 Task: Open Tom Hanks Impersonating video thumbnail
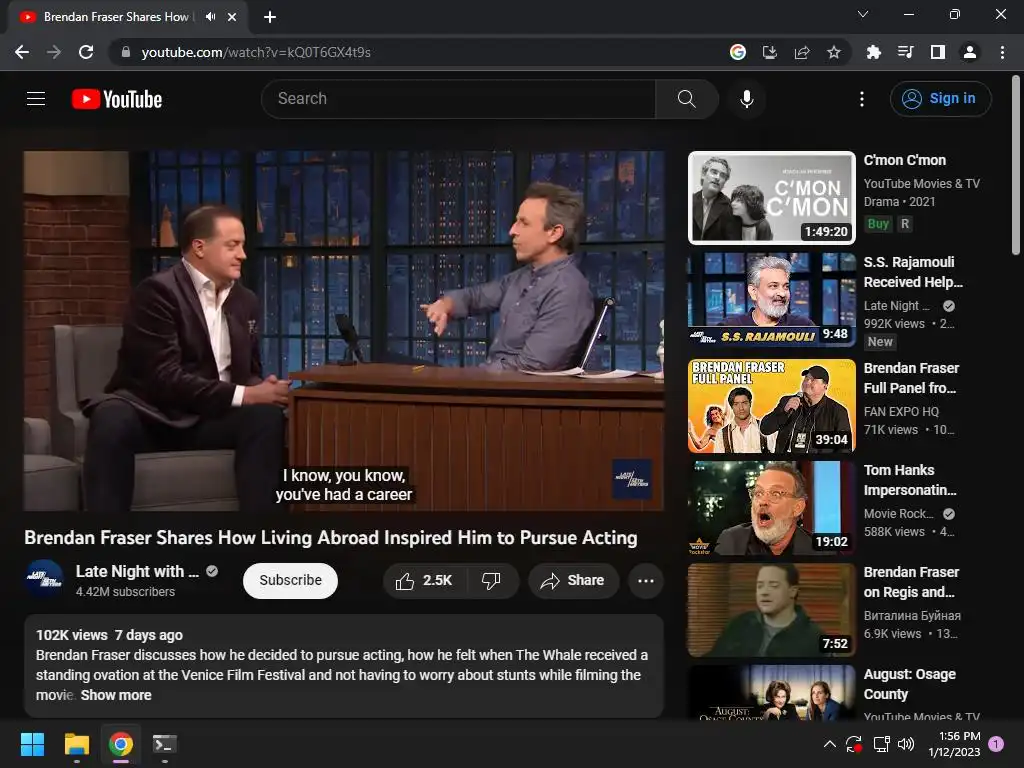(x=772, y=507)
